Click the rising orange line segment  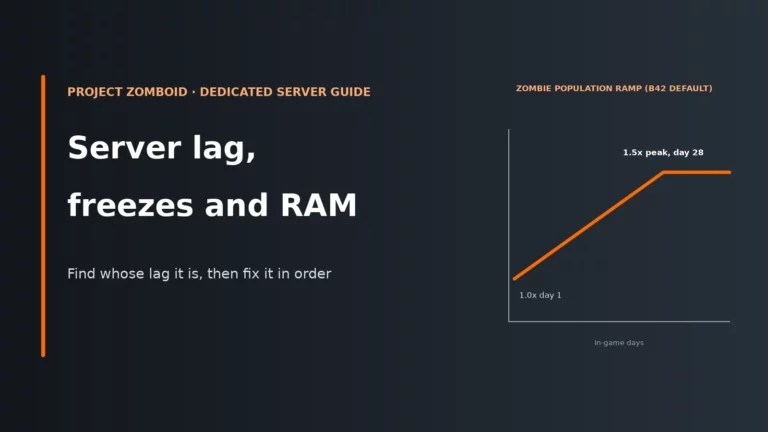click(589, 226)
